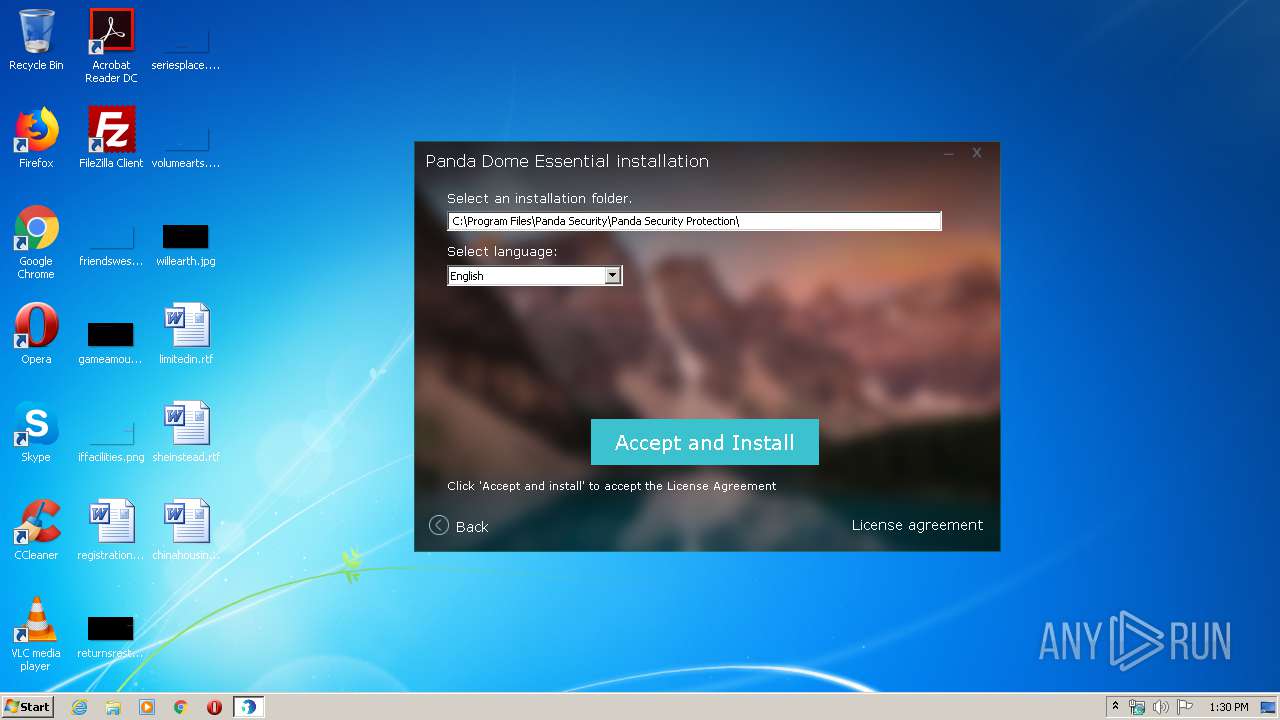Click the 1:30 PM taskbar clock
Screen dimensions: 1280x720
coord(1229,707)
